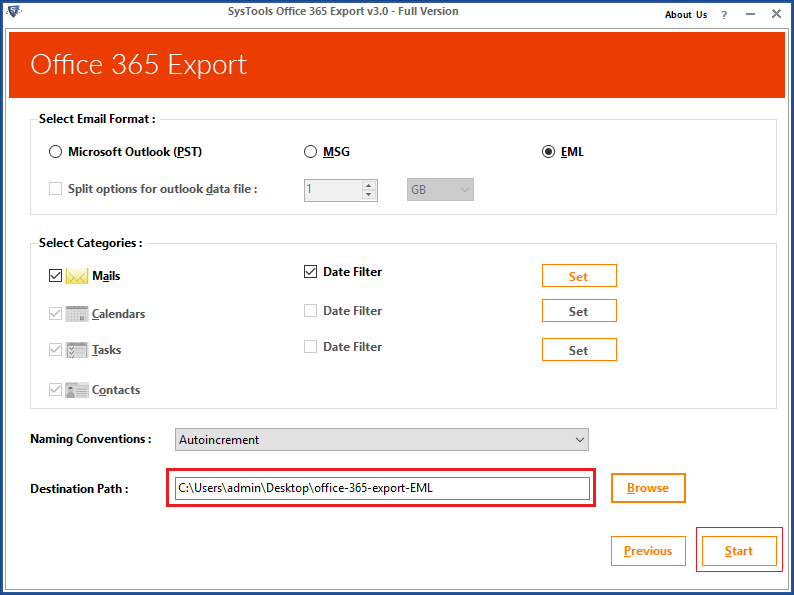Viewport: 794px width, 595px height.
Task: Browse for a destination folder
Action: (648, 488)
